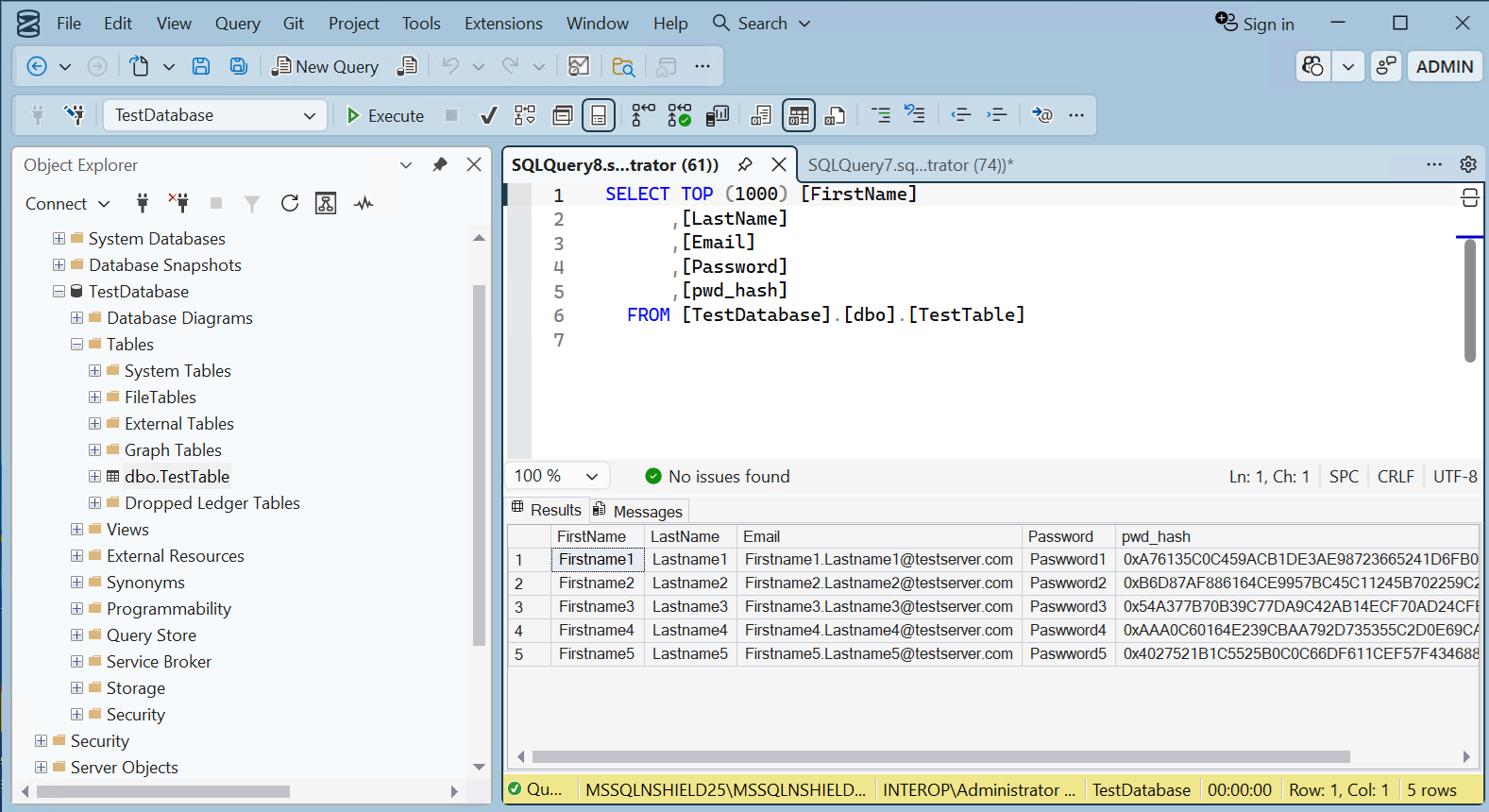Open the TestDatabase database dropdown
Image resolution: width=1489 pixels, height=812 pixels.
[x=214, y=115]
